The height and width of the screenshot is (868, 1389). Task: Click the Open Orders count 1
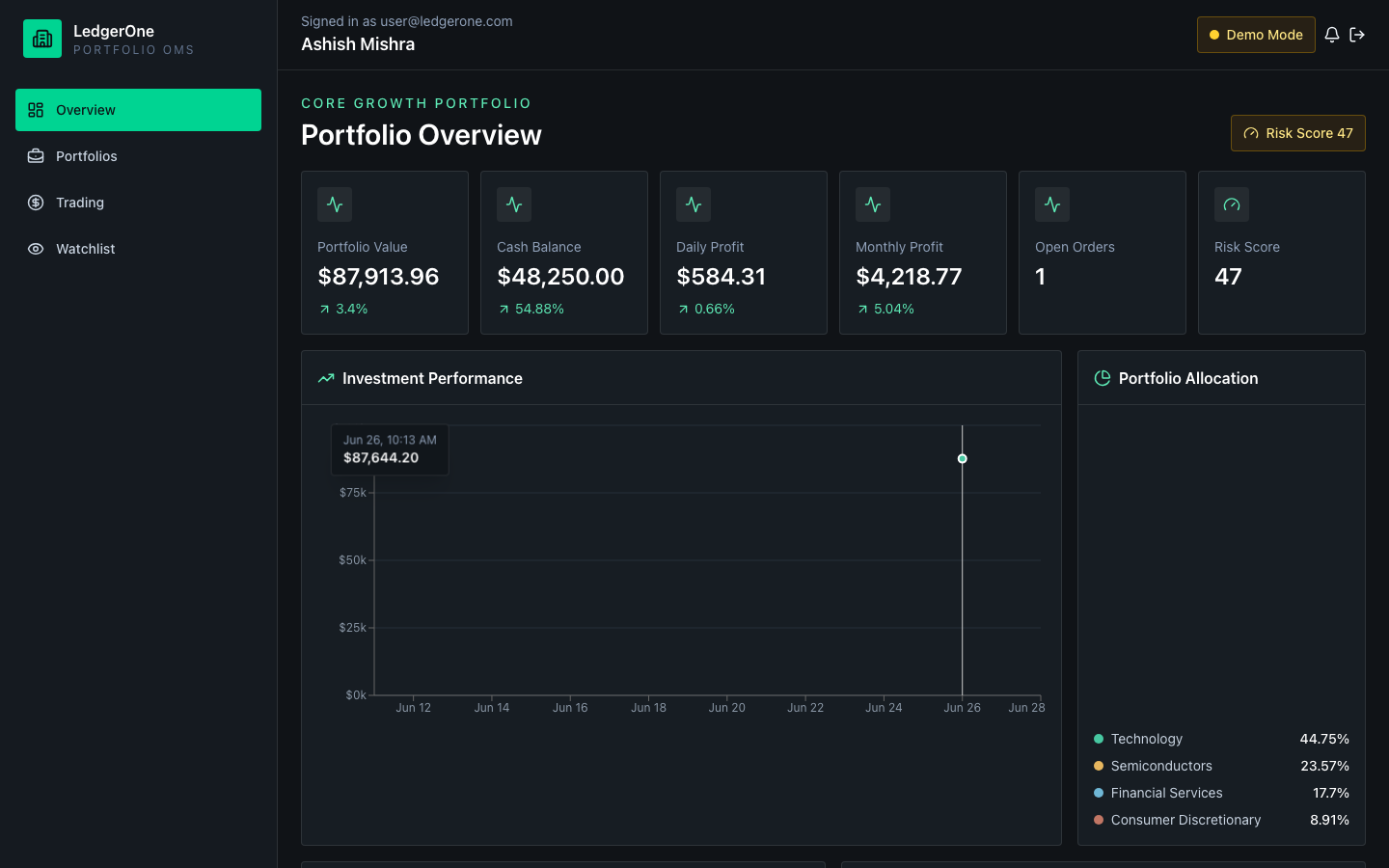point(1041,277)
